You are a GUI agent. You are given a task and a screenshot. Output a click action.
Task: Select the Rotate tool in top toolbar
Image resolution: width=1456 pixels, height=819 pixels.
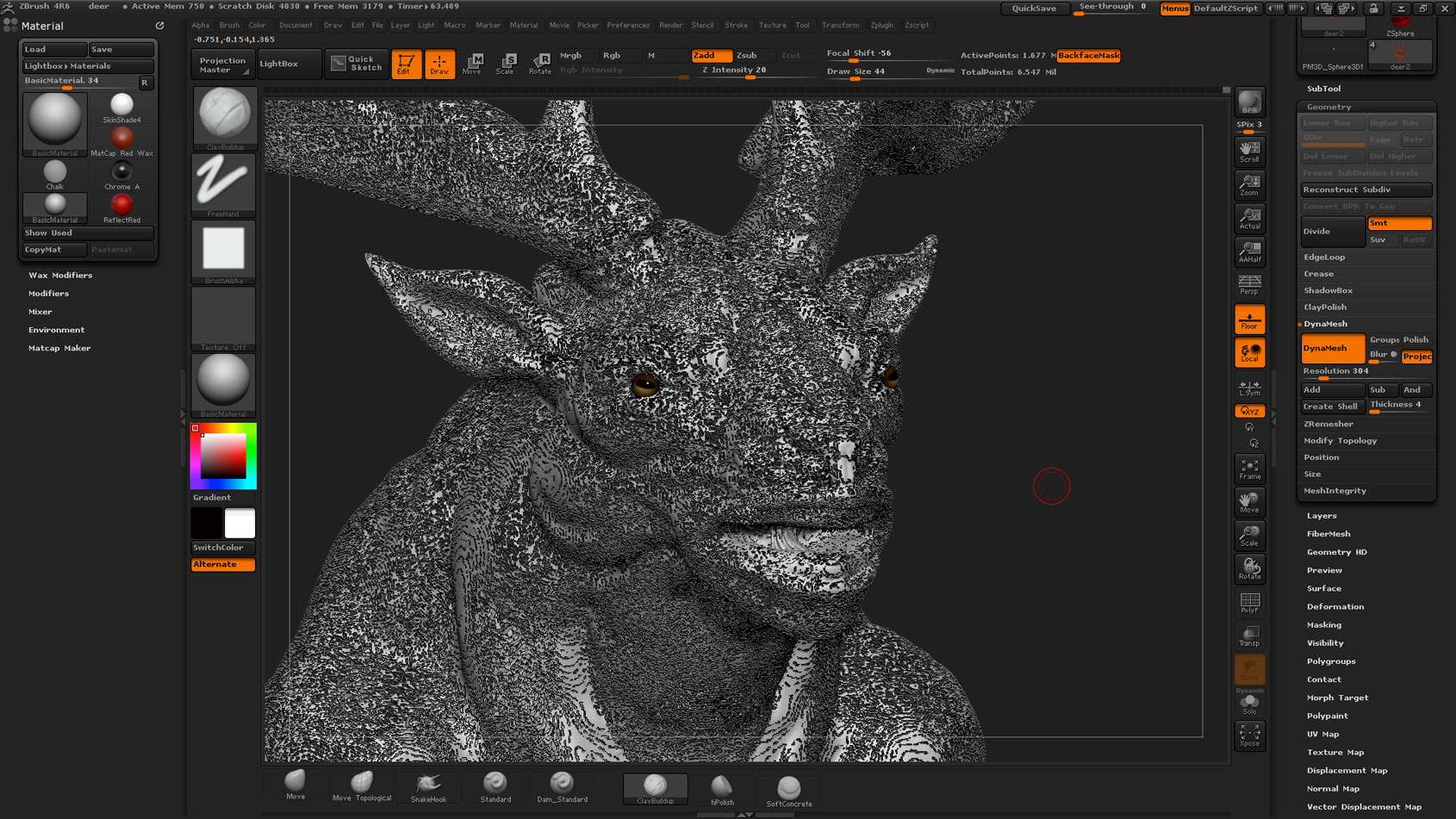[x=540, y=63]
